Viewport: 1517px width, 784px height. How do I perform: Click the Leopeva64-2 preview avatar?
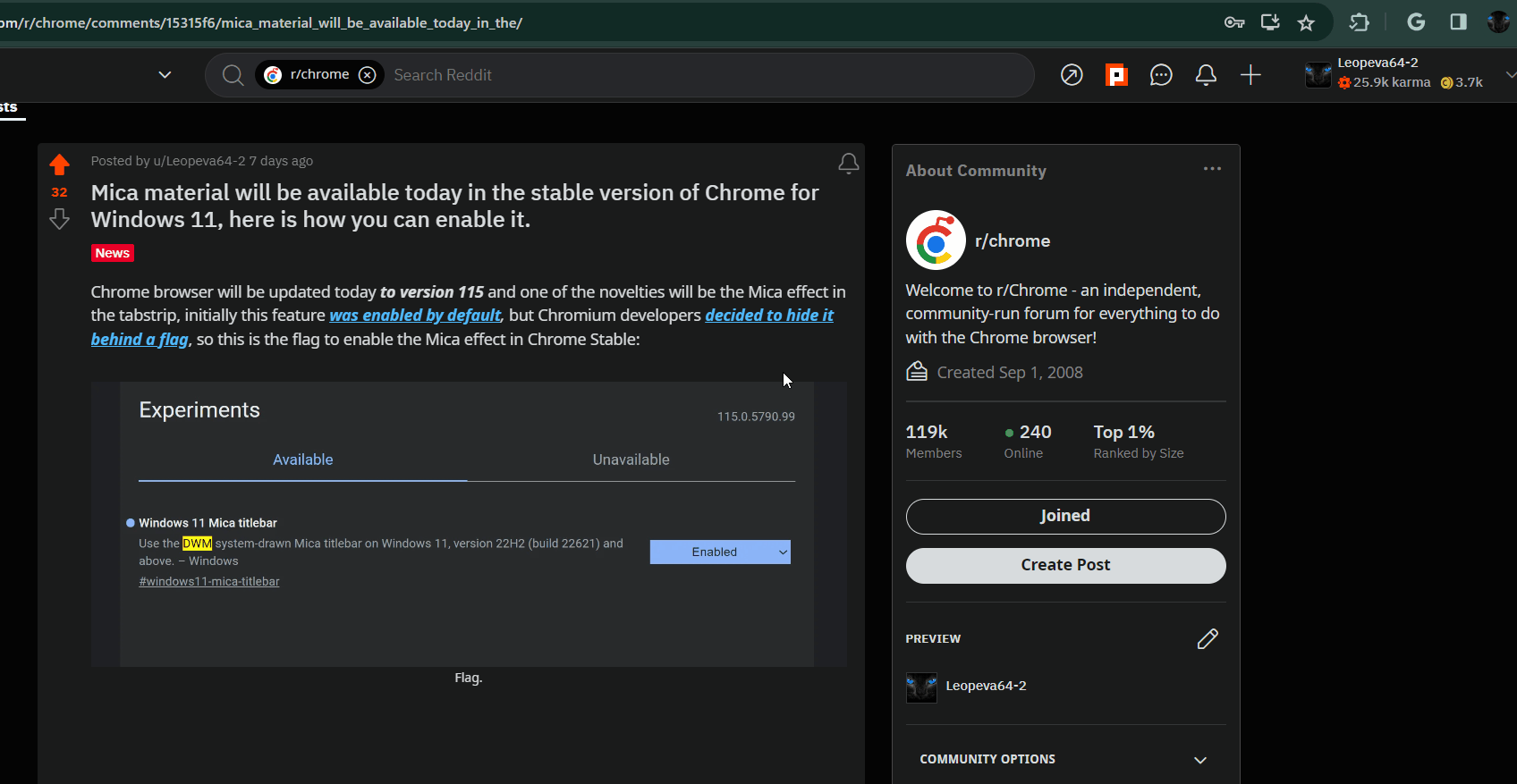coord(921,687)
